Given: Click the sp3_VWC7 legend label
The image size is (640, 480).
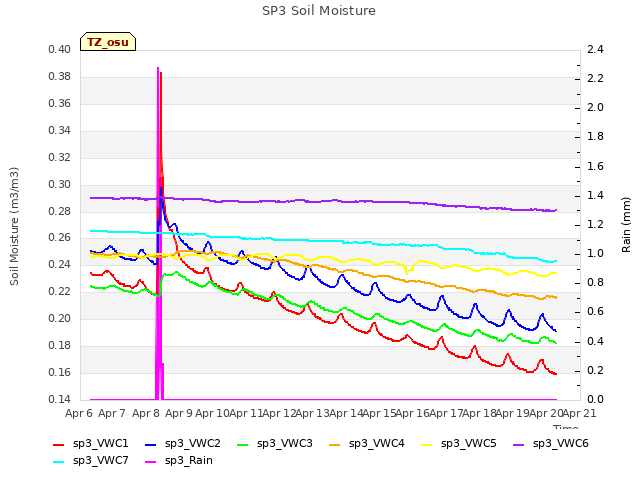Looking at the screenshot, I should pos(100,461).
